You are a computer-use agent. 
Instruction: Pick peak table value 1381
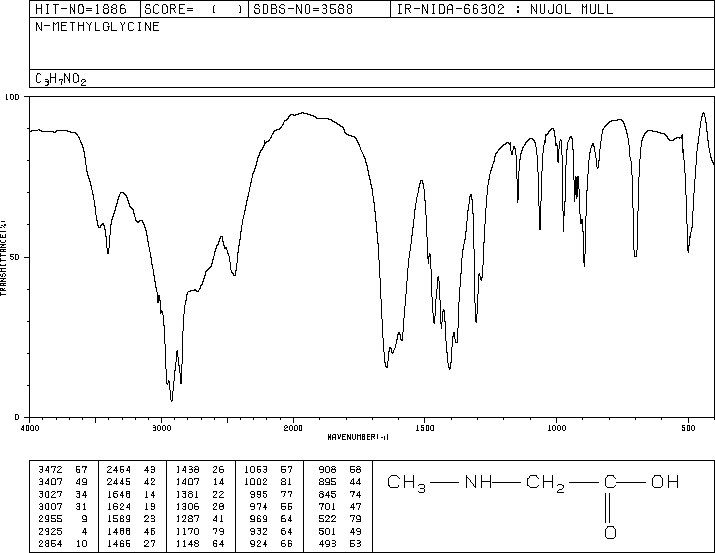point(187,494)
